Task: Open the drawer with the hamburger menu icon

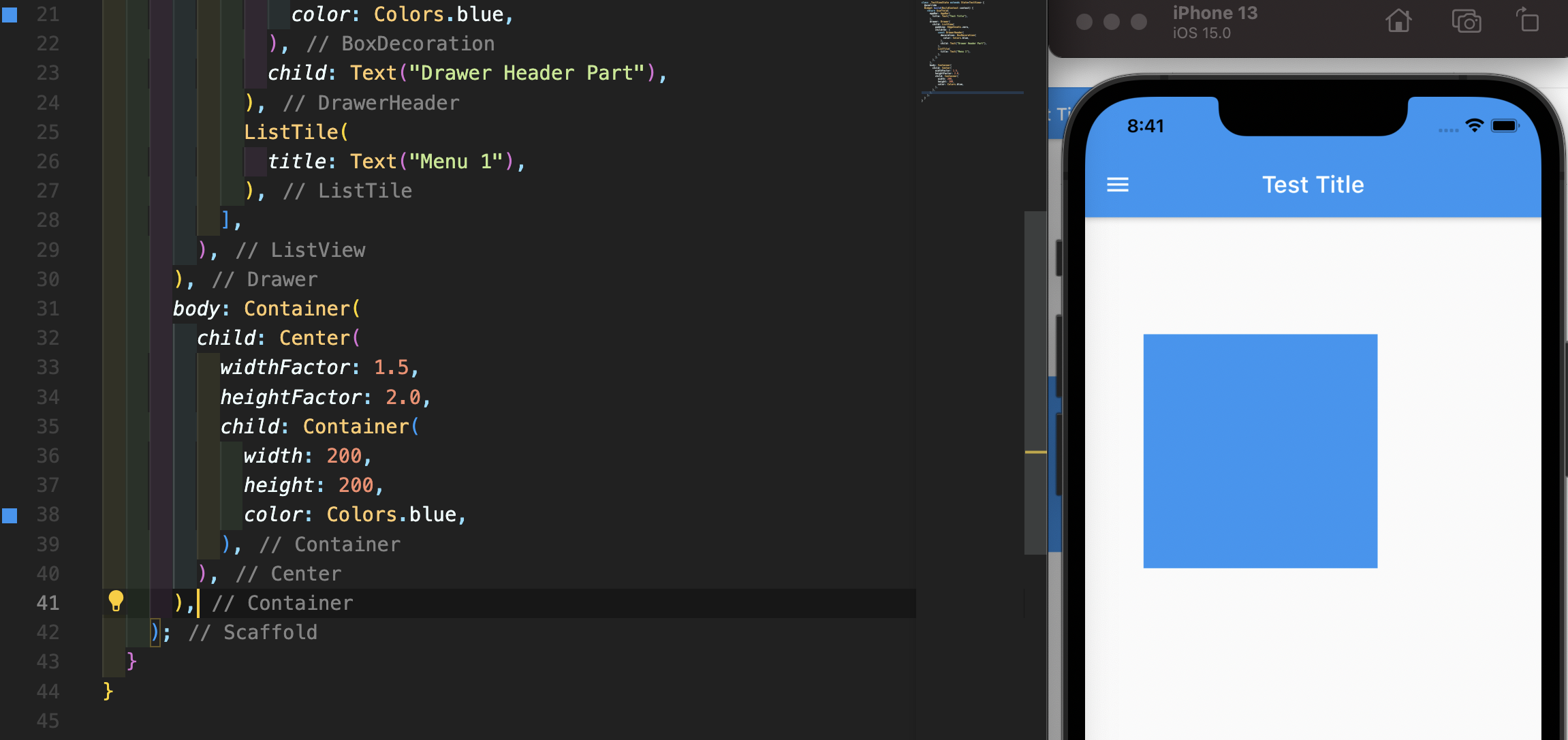Action: pyautogui.click(x=1117, y=185)
